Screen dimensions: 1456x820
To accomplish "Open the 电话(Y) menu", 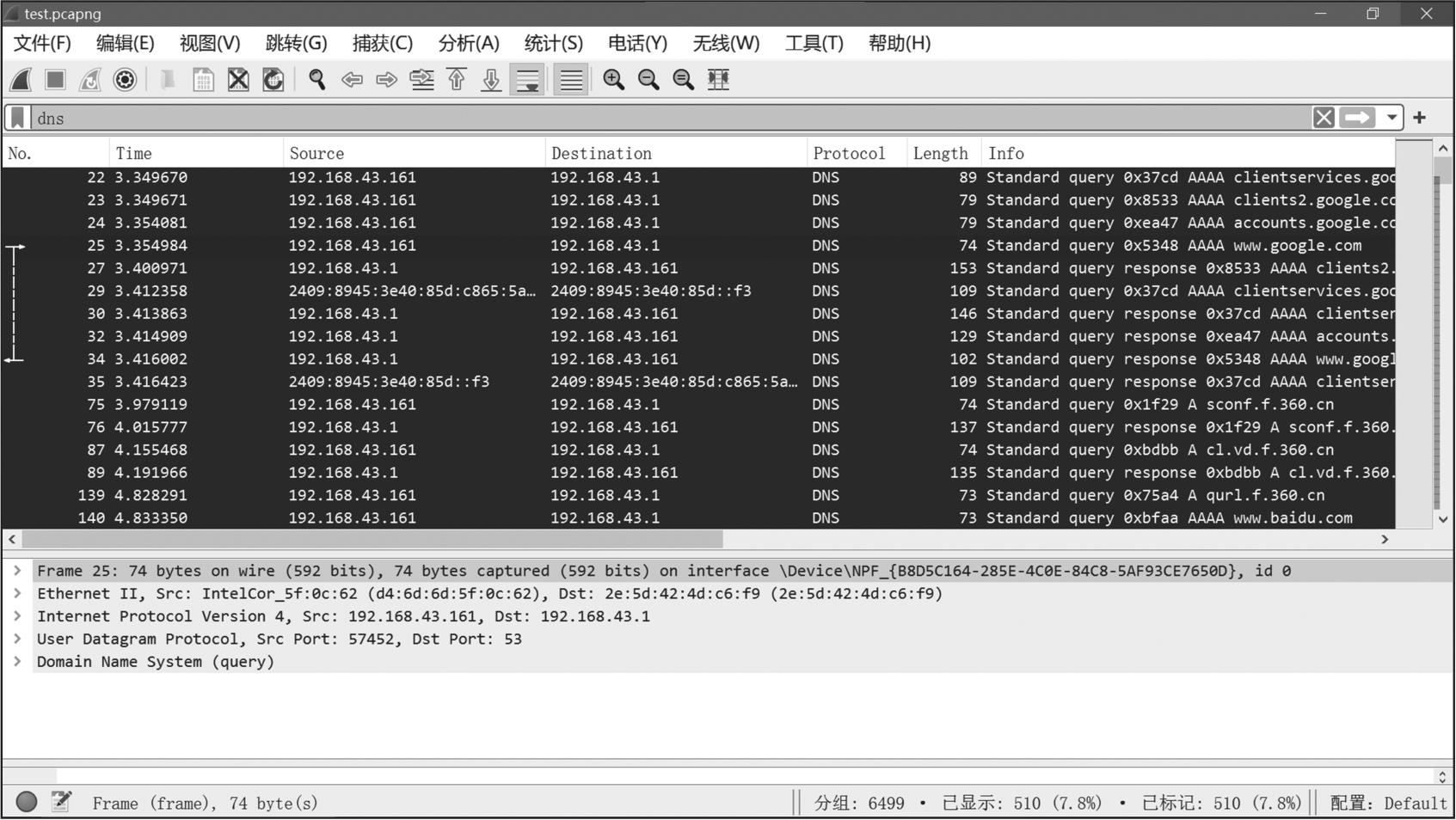I will [637, 43].
